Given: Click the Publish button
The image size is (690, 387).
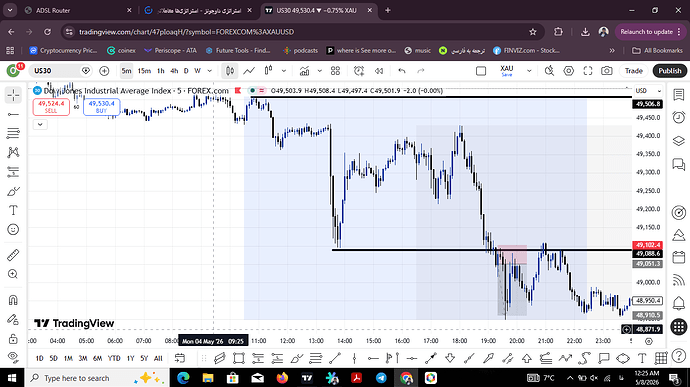Looking at the screenshot, I should coord(670,71).
